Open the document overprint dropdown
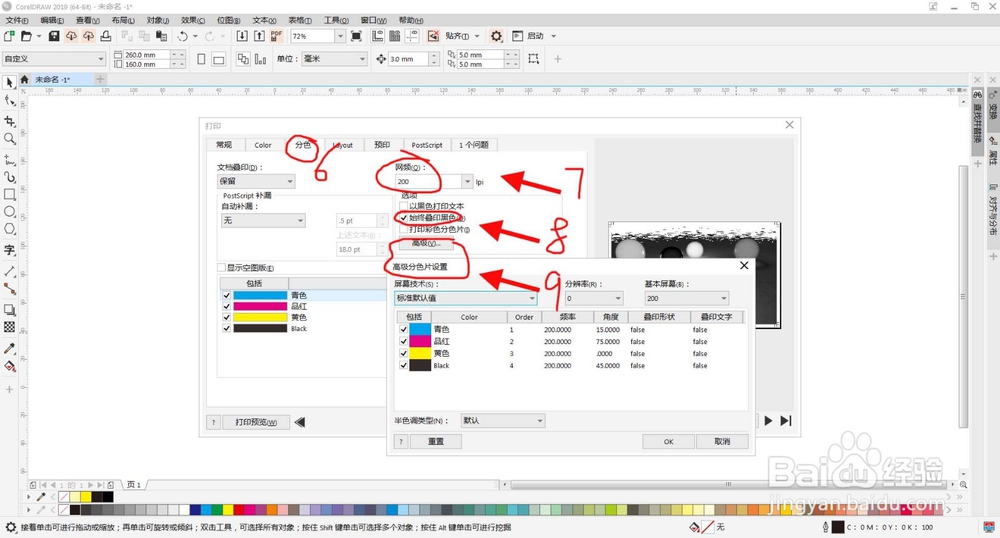 [256, 181]
